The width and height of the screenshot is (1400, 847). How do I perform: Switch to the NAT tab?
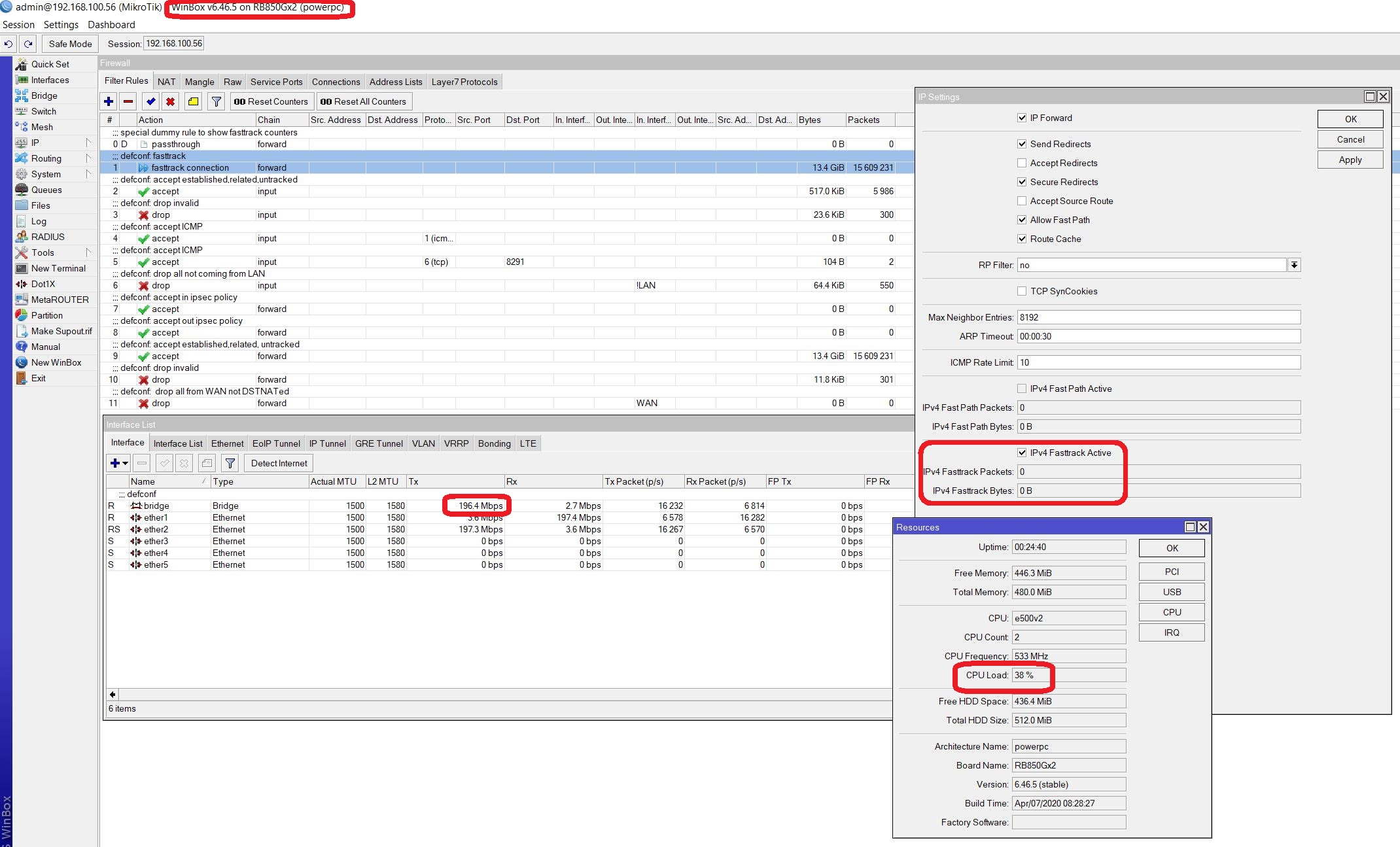pos(166,82)
